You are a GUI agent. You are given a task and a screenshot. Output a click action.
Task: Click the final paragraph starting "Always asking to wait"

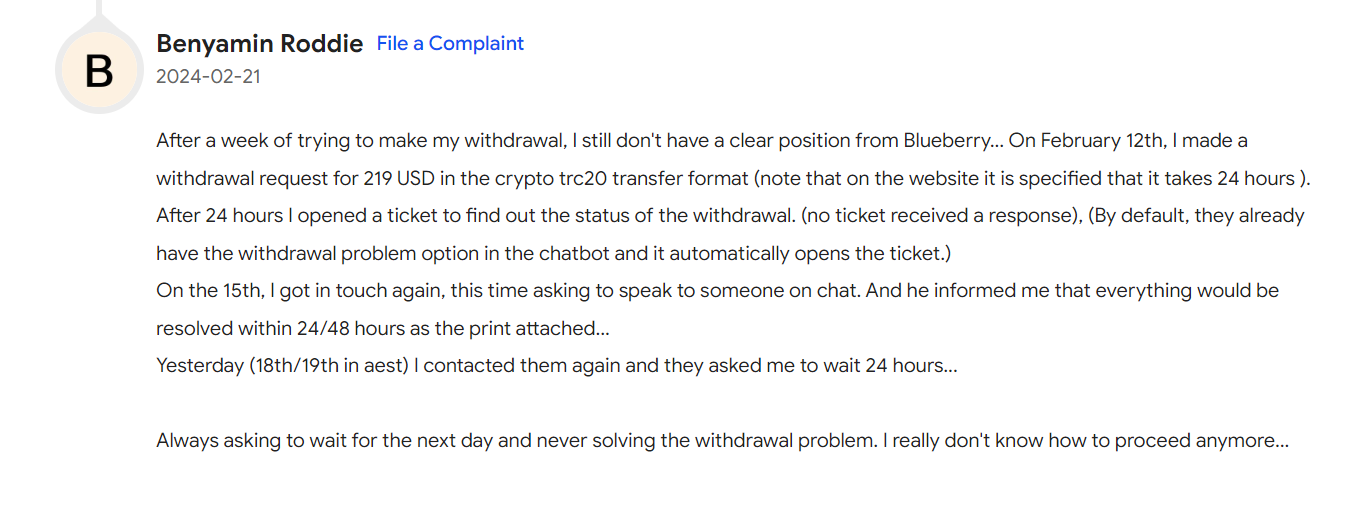(x=722, y=441)
